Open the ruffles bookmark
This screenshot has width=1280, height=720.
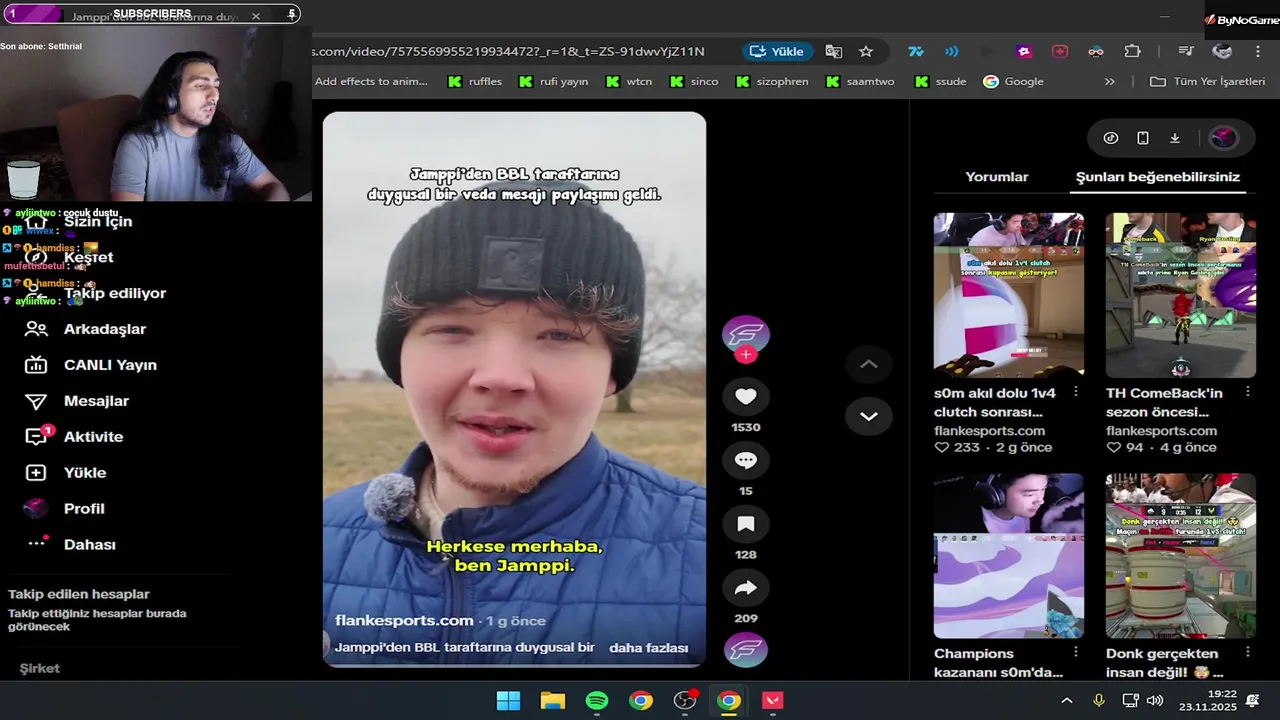tap(475, 82)
